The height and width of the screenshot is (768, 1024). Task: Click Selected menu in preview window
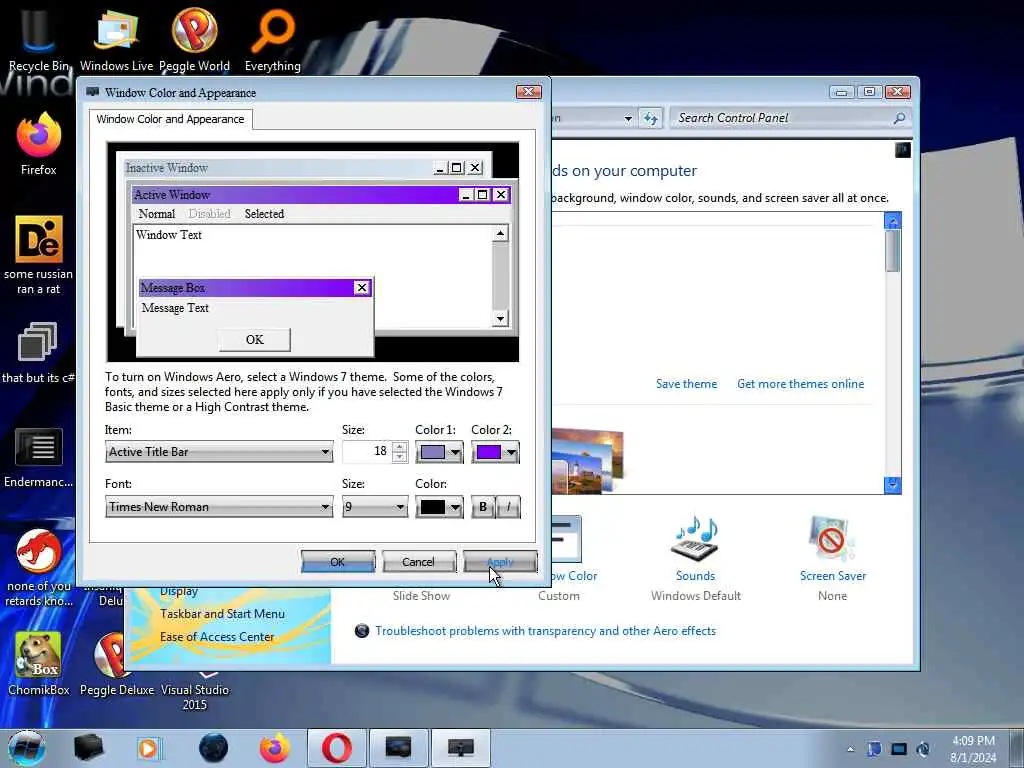pos(264,214)
